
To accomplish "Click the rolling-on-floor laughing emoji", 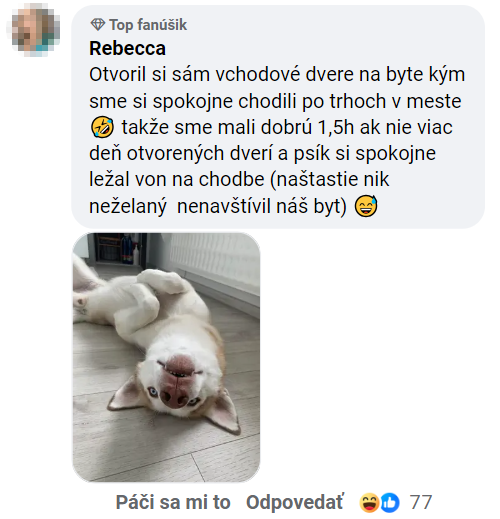I will point(102,127).
